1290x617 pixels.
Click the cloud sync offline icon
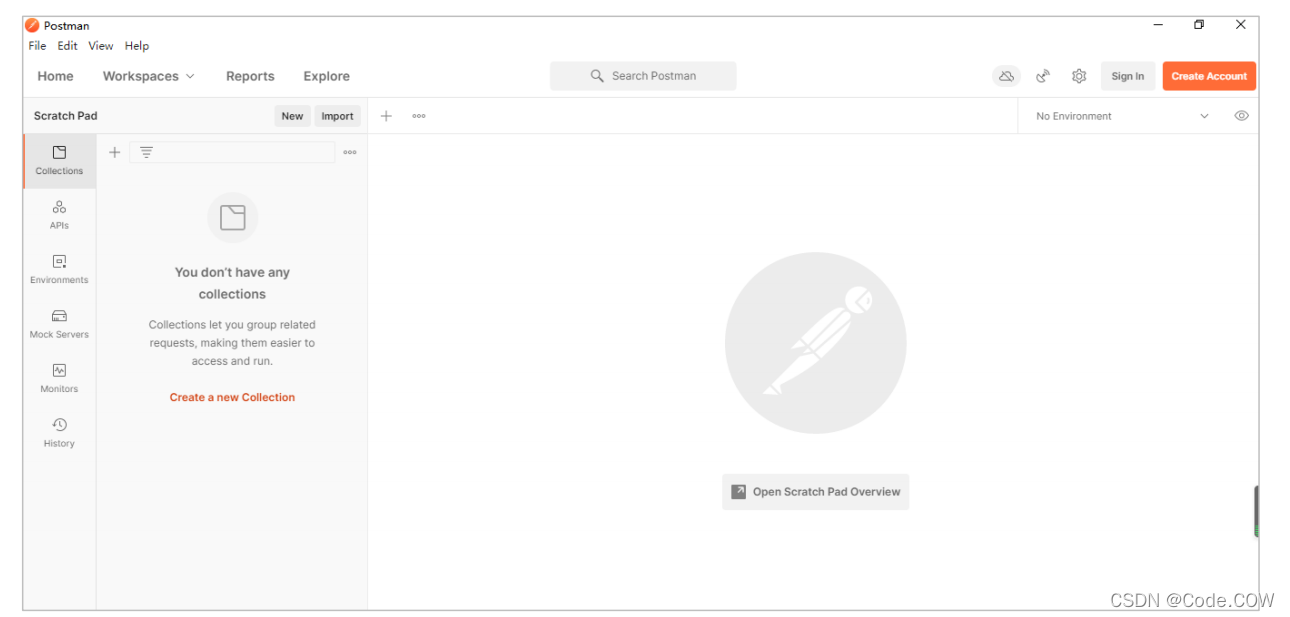tap(1006, 76)
